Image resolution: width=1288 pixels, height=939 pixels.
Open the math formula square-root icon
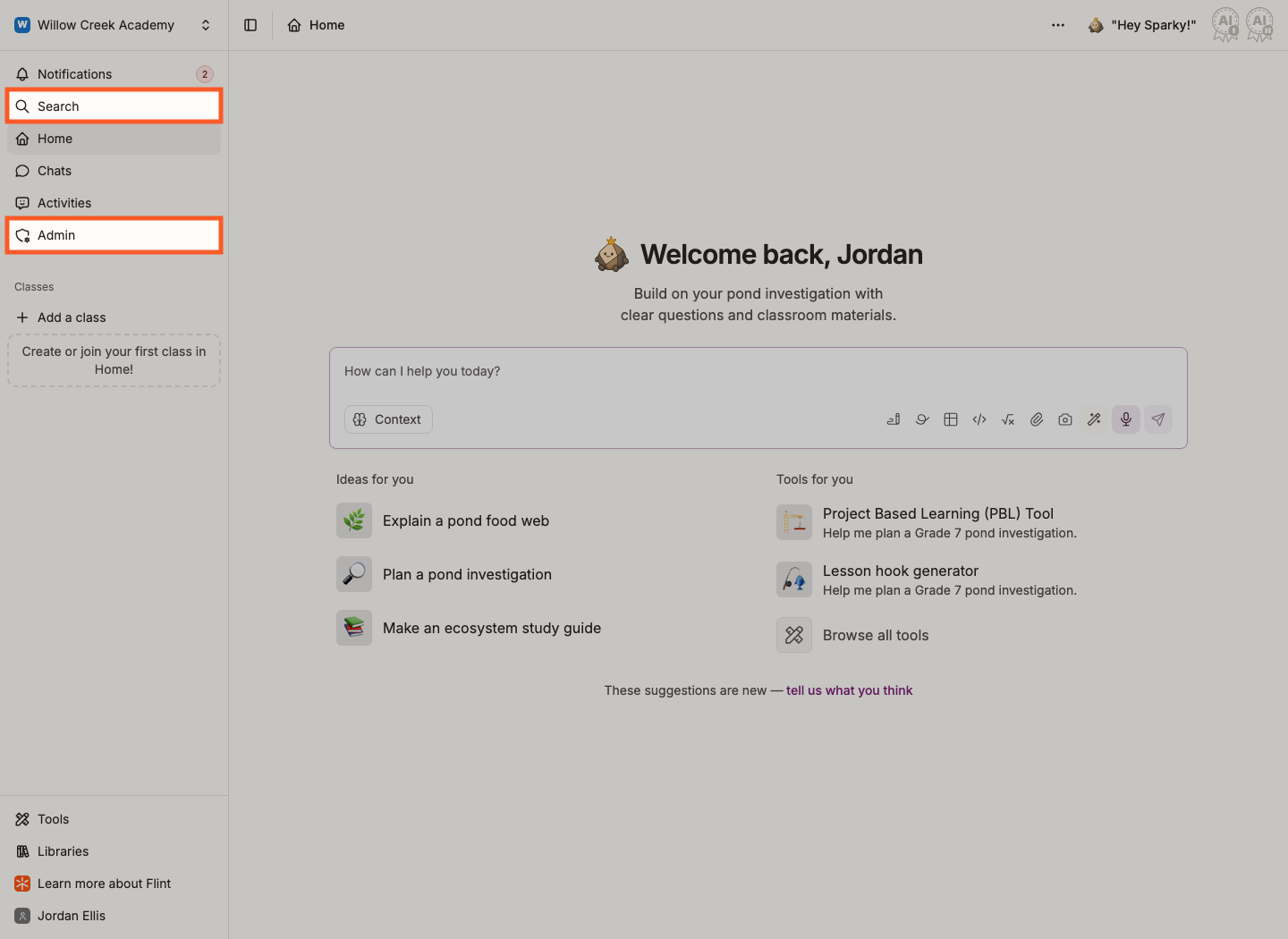click(x=1008, y=419)
